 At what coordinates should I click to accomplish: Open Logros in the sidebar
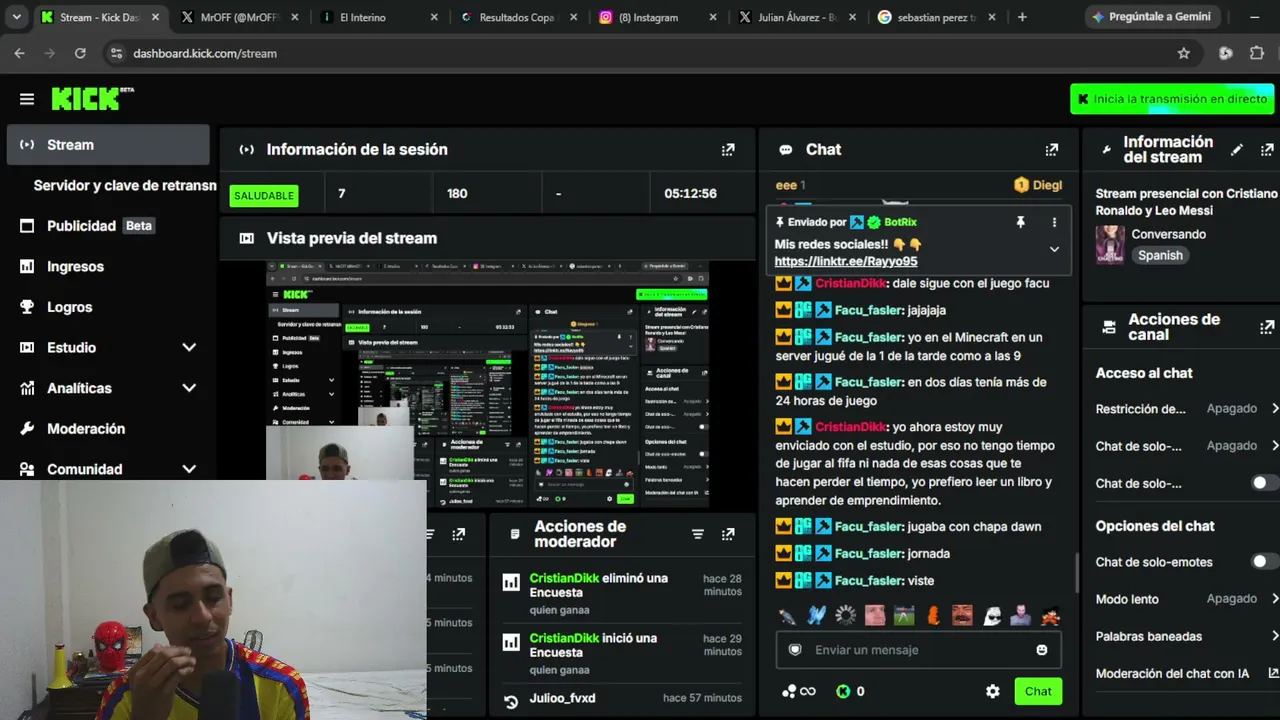(x=108, y=307)
